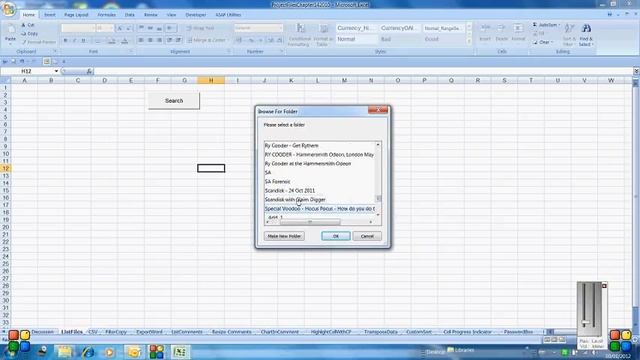Align cell text to the left

click(x=141, y=40)
